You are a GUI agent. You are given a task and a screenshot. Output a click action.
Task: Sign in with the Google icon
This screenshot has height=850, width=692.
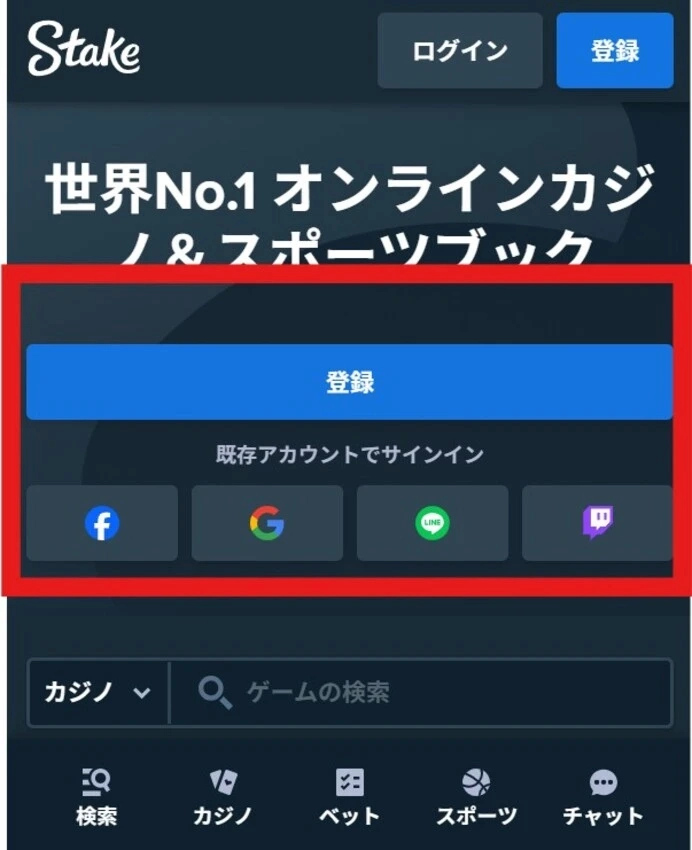(x=267, y=523)
